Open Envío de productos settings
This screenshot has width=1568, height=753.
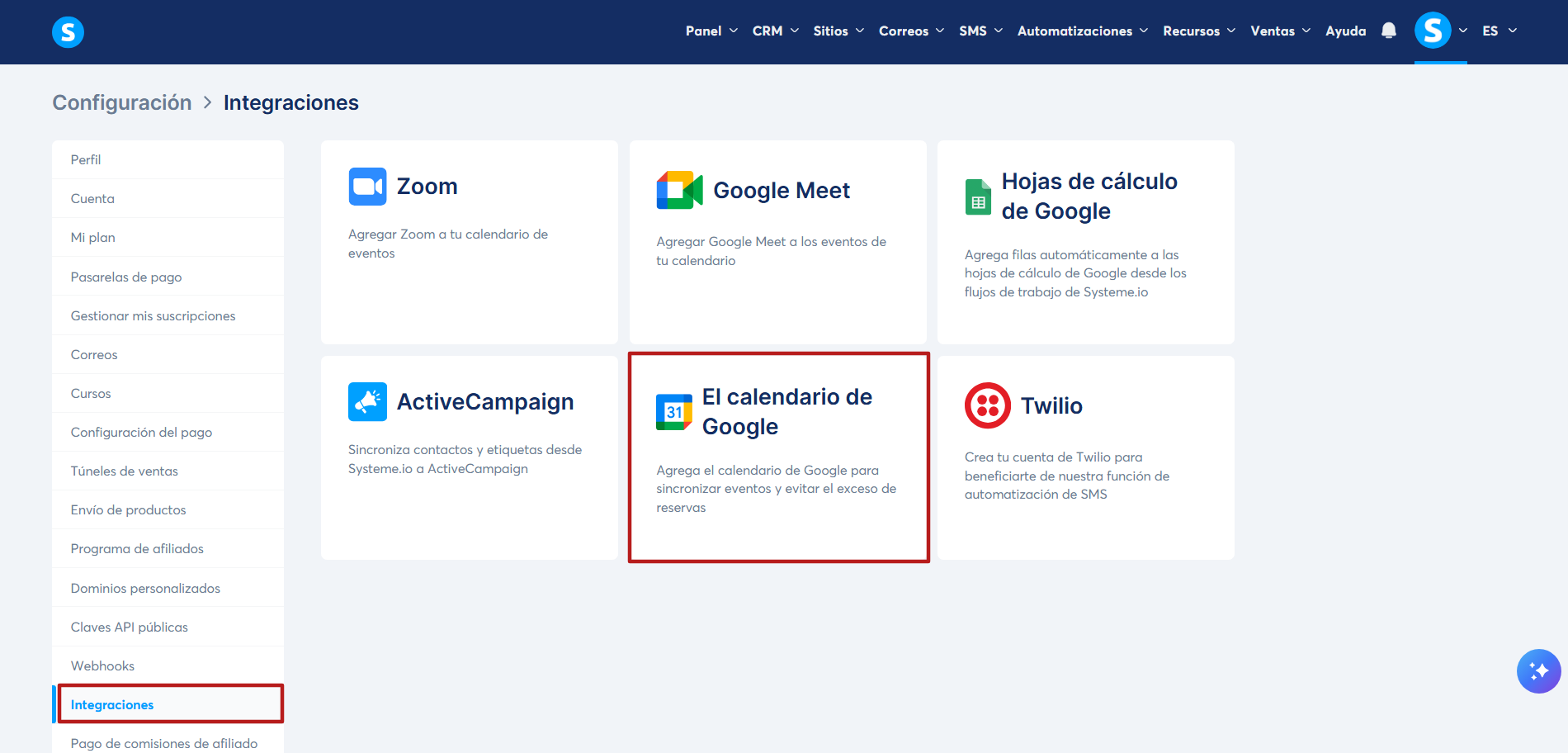tap(168, 509)
